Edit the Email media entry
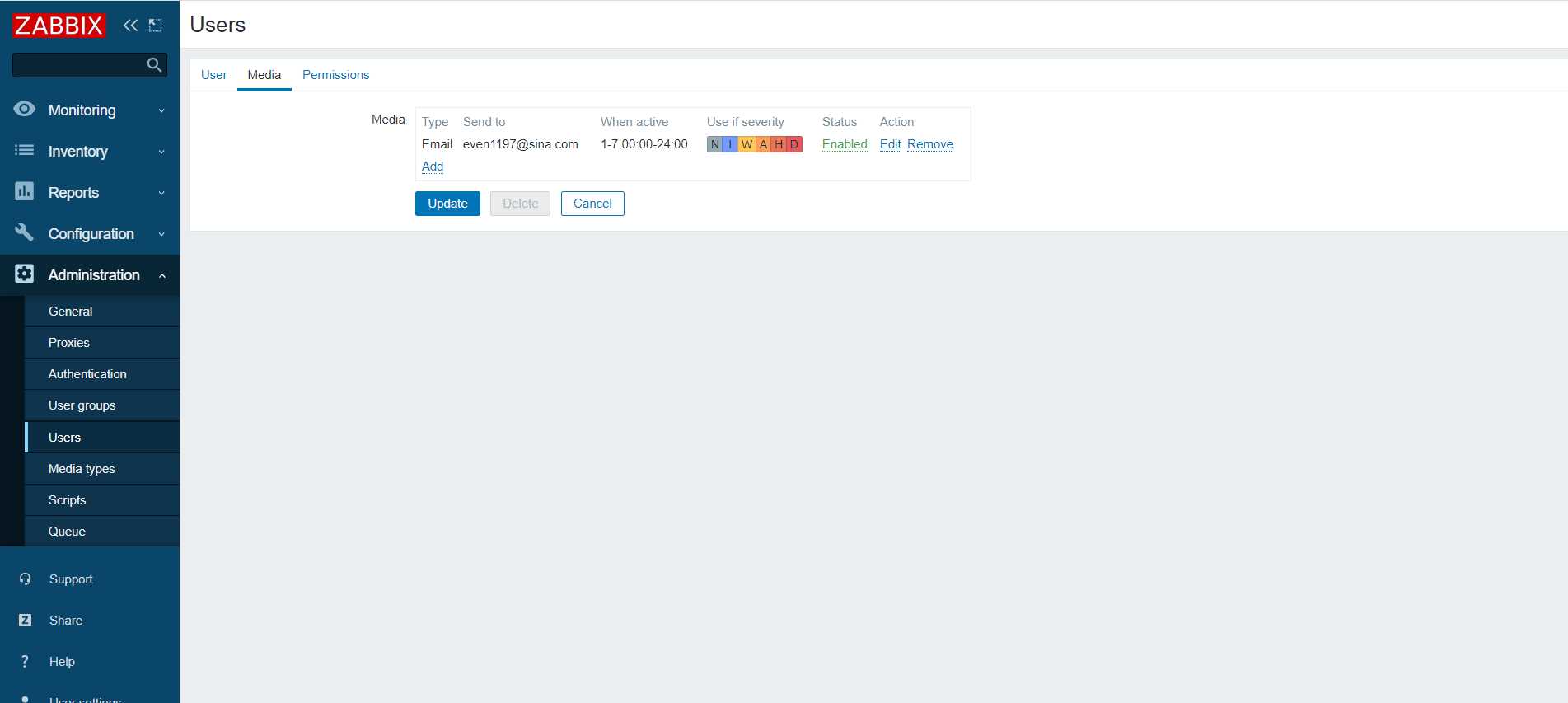The image size is (1568, 703). point(890,144)
